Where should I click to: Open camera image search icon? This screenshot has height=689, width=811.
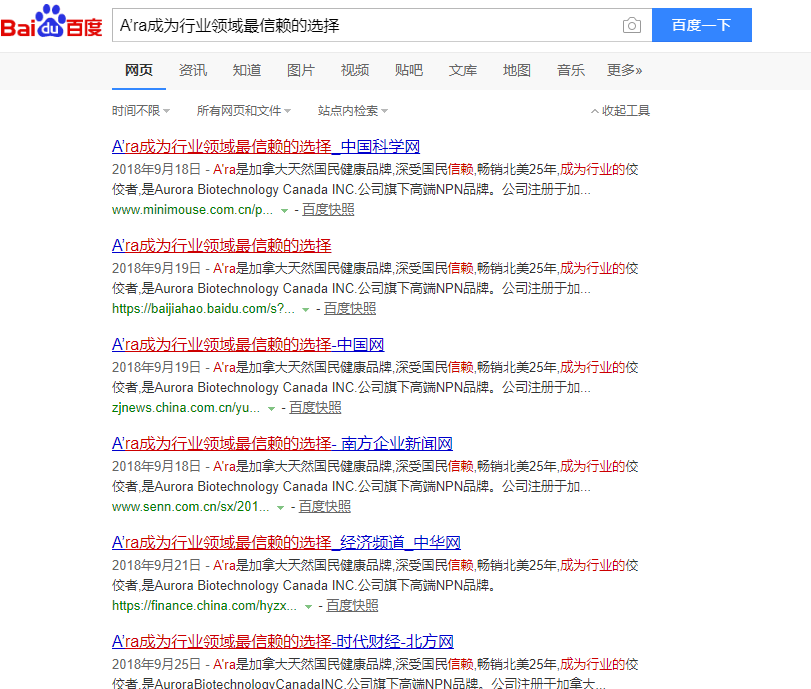click(632, 25)
